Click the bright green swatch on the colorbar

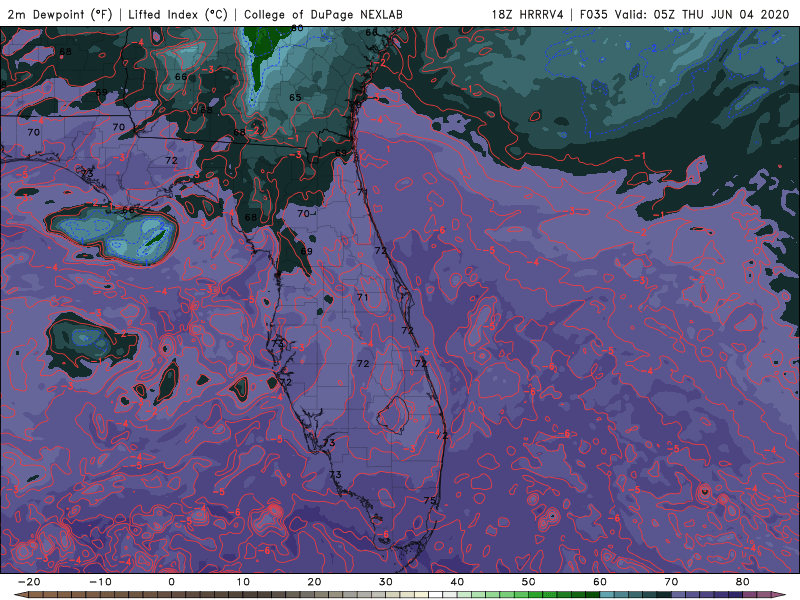pos(536,595)
